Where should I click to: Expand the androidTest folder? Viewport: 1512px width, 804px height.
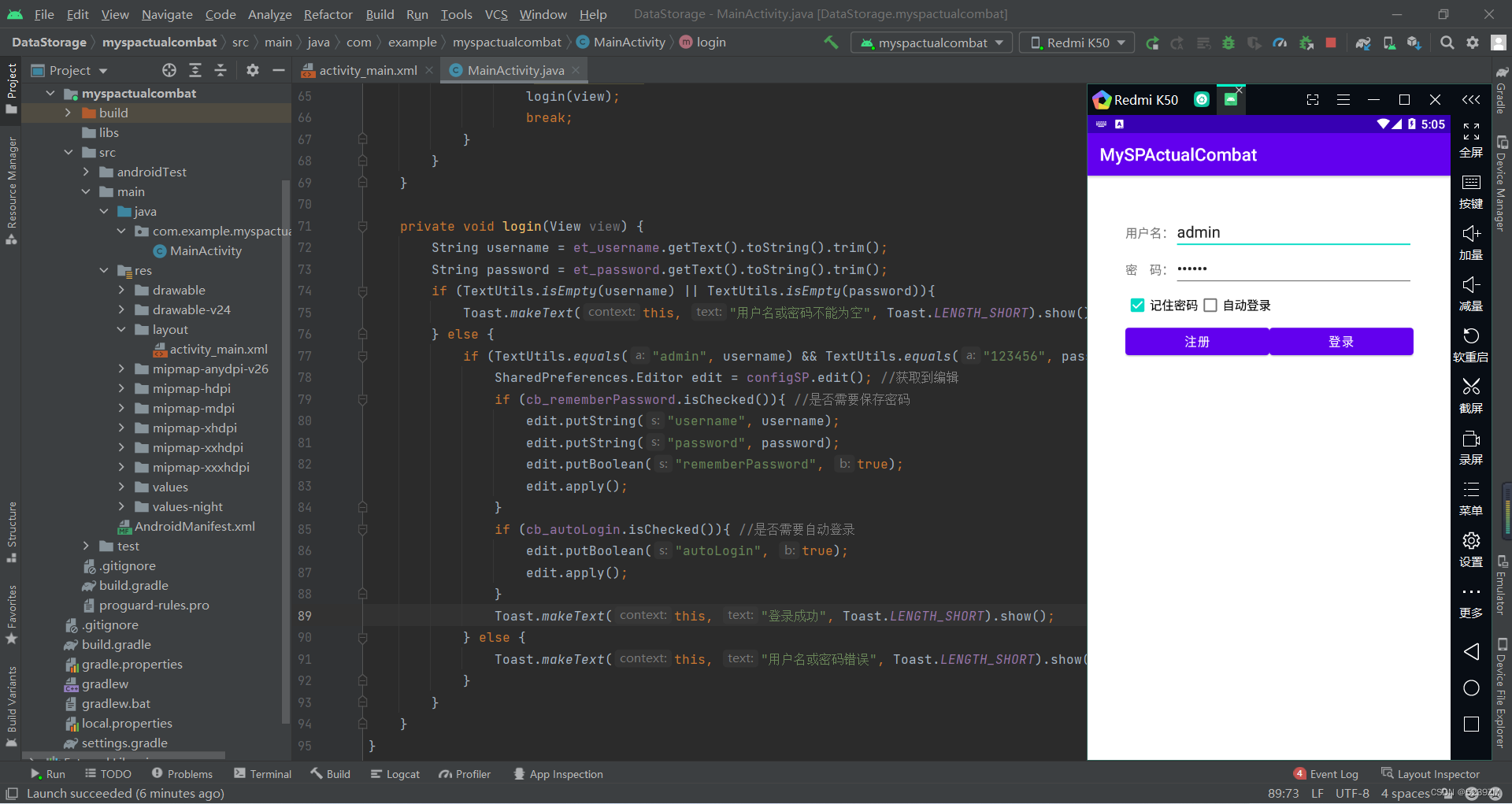(87, 172)
